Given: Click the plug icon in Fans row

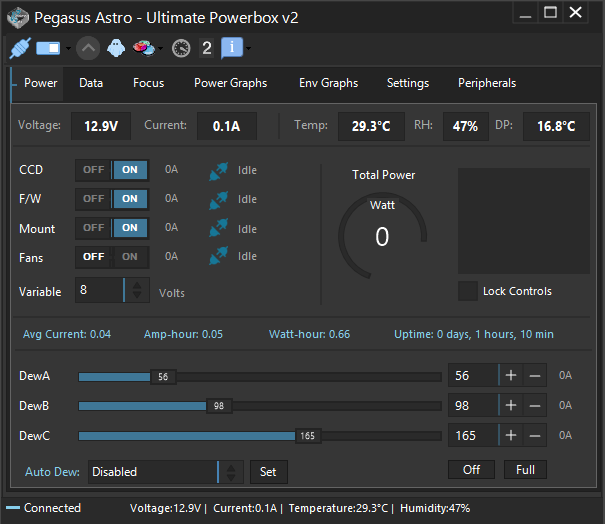Looking at the screenshot, I should click(218, 255).
